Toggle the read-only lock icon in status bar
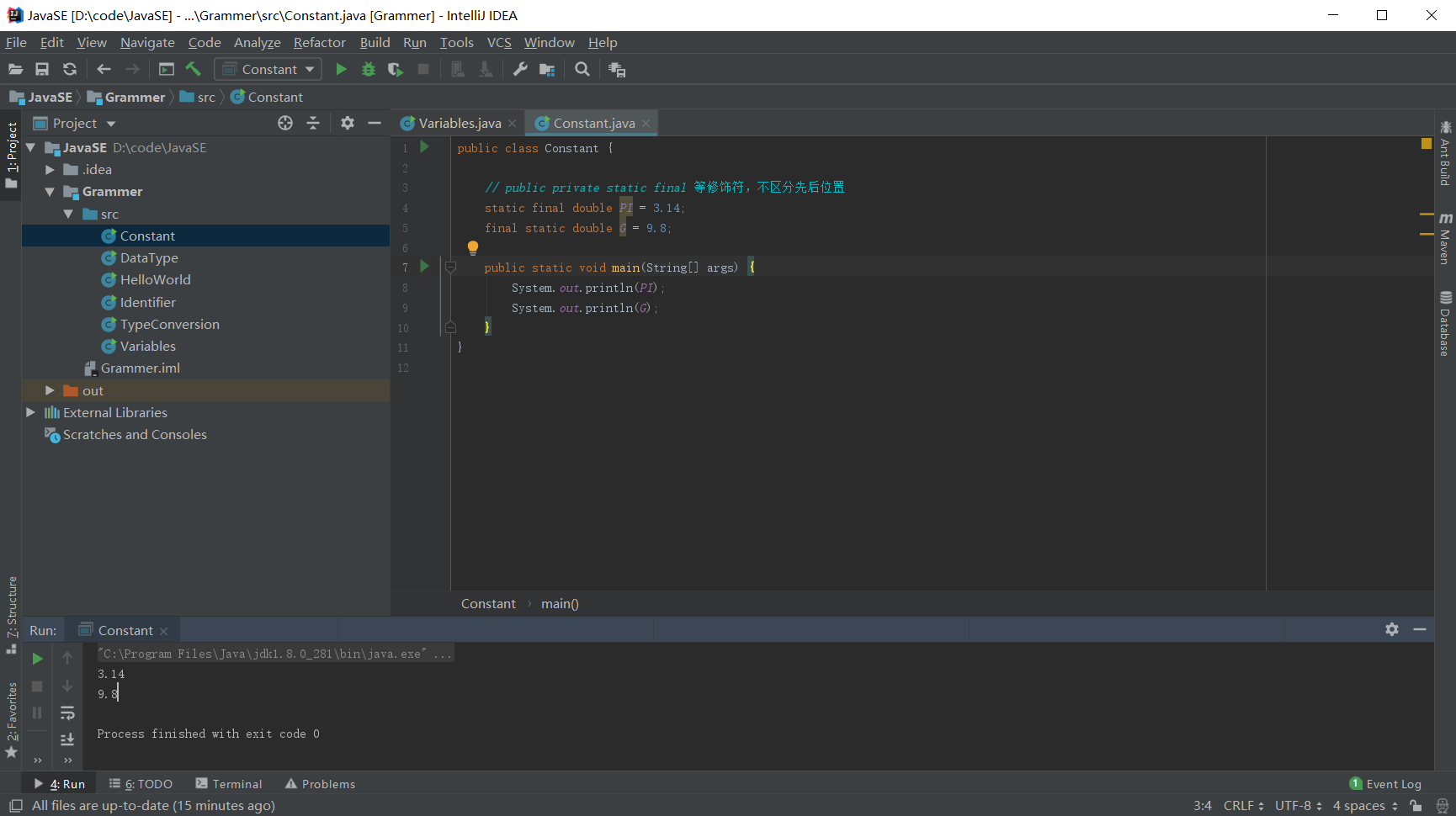This screenshot has width=1456, height=816. pyautogui.click(x=1416, y=806)
